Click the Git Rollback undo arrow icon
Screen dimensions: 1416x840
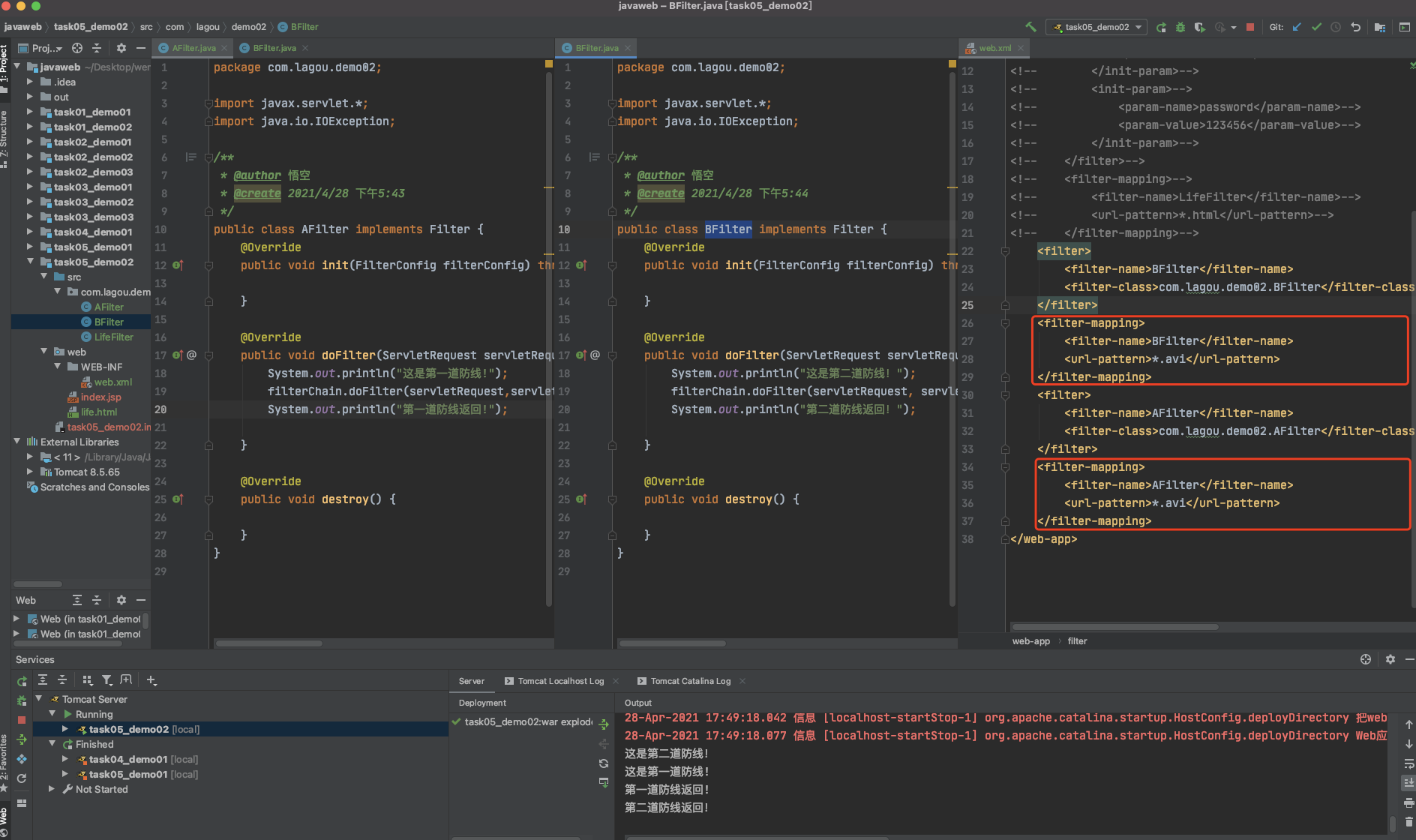click(x=1355, y=27)
